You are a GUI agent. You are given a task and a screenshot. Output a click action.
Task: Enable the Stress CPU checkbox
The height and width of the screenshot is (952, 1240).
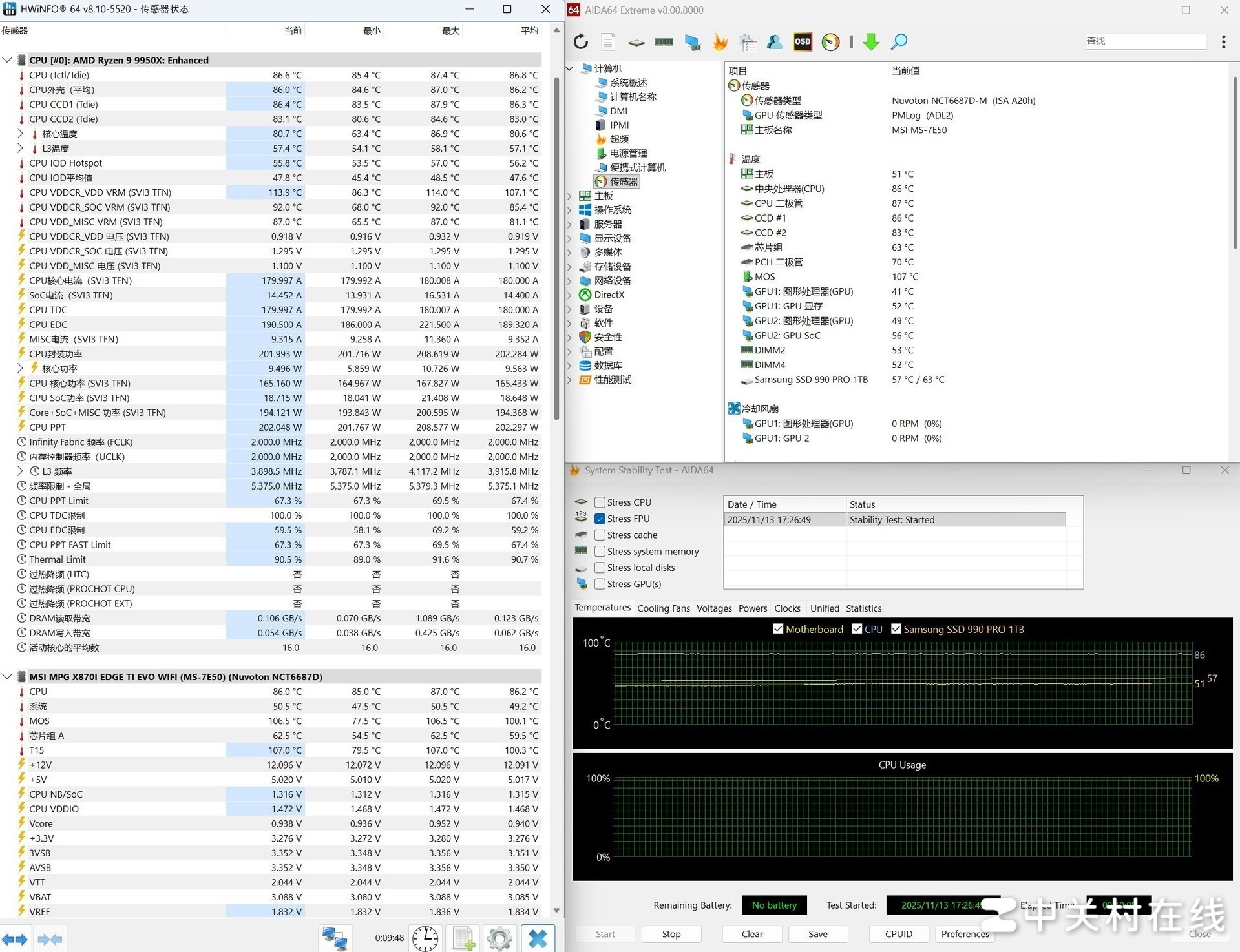(600, 502)
